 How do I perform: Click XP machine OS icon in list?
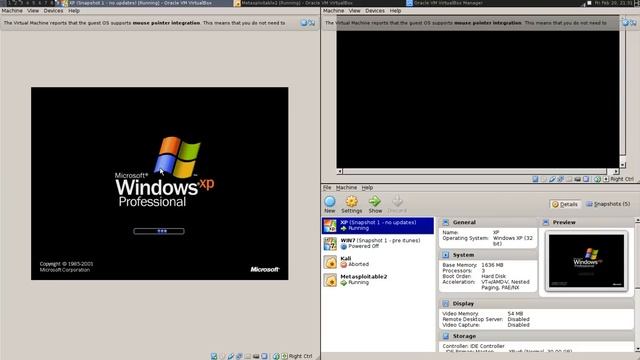(330, 225)
